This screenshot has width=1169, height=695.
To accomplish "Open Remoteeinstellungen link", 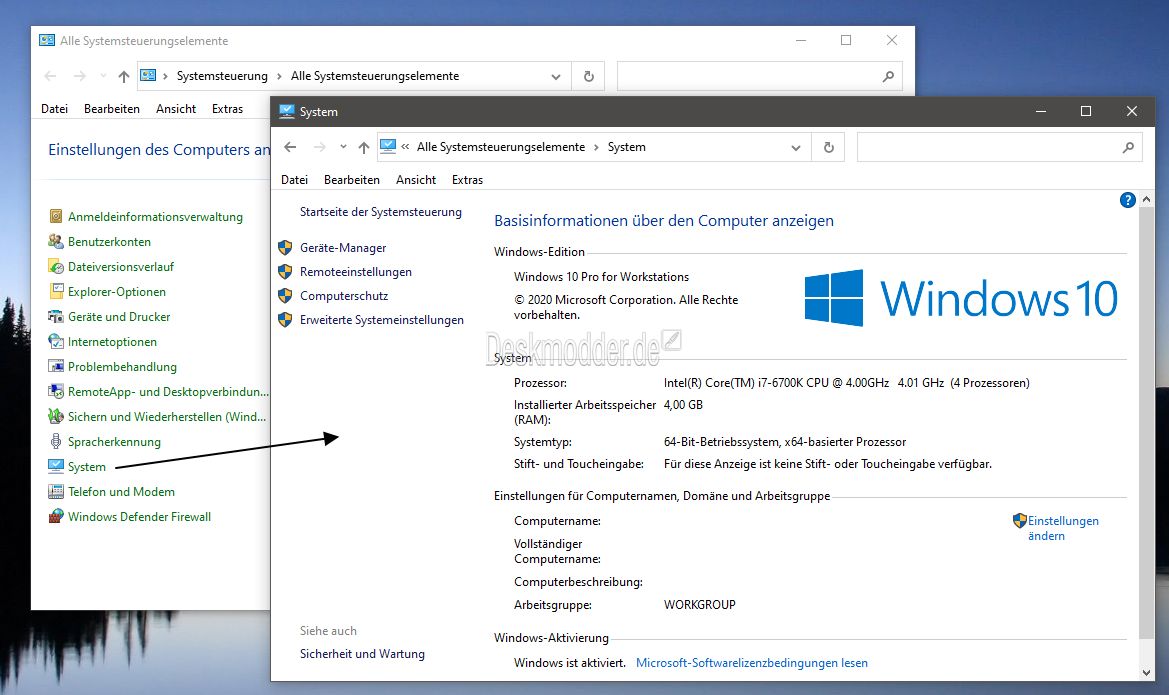I will tap(356, 272).
